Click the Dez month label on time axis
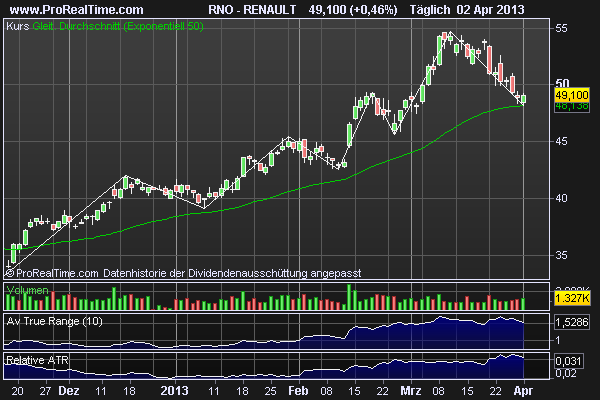Image resolution: width=600 pixels, height=400 pixels. click(69, 391)
